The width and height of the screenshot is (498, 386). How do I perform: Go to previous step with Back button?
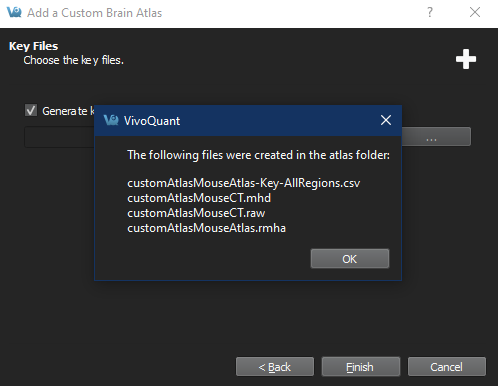coord(275,367)
